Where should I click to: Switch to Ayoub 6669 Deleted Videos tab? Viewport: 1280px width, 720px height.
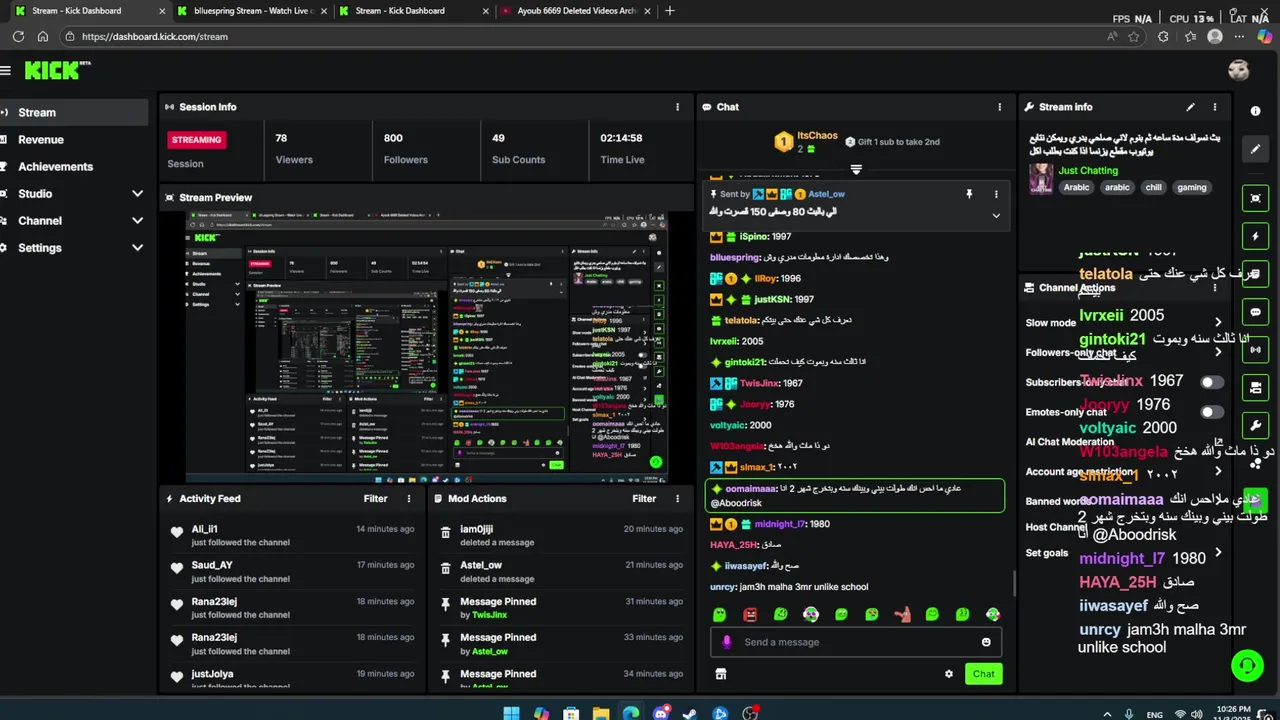coord(576,11)
